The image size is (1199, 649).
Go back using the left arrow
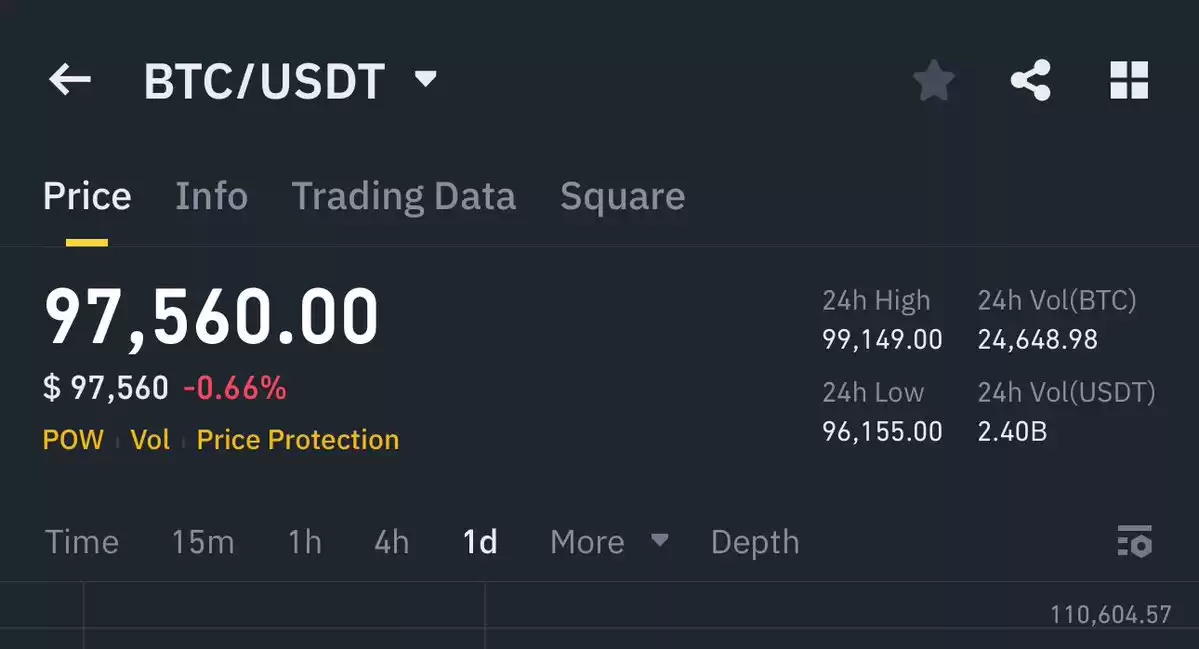tap(70, 80)
